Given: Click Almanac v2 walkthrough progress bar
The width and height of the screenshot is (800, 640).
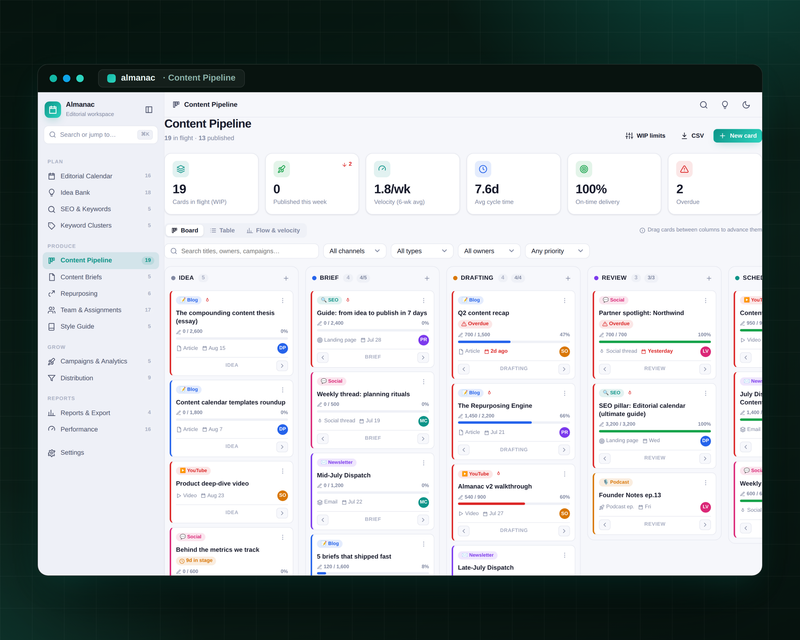Looking at the screenshot, I should pyautogui.click(x=514, y=504).
